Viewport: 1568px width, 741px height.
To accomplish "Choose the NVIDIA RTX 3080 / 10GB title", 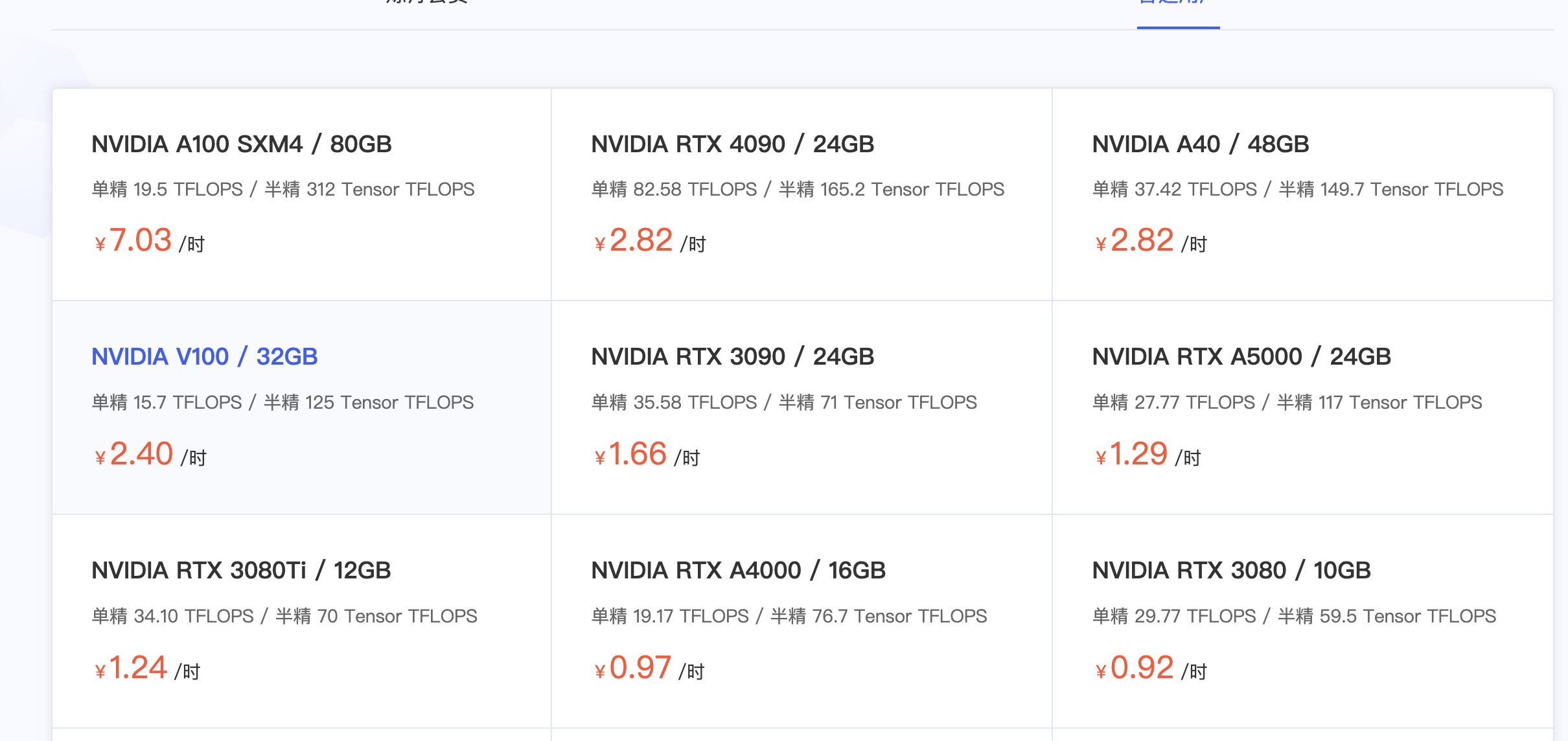I will tap(1232, 570).
